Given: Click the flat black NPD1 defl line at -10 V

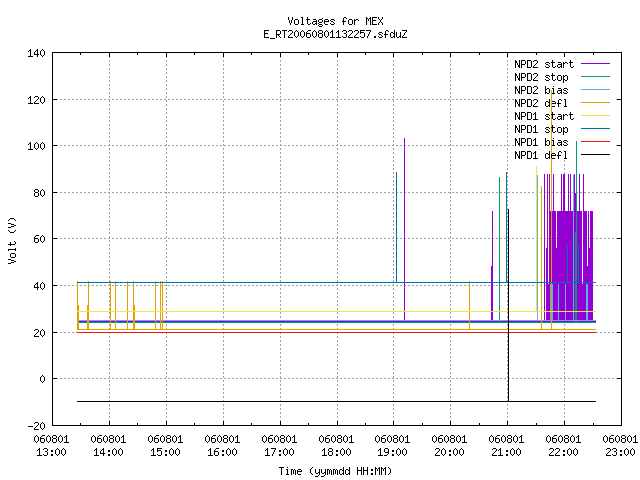Looking at the screenshot, I should tap(336, 401).
